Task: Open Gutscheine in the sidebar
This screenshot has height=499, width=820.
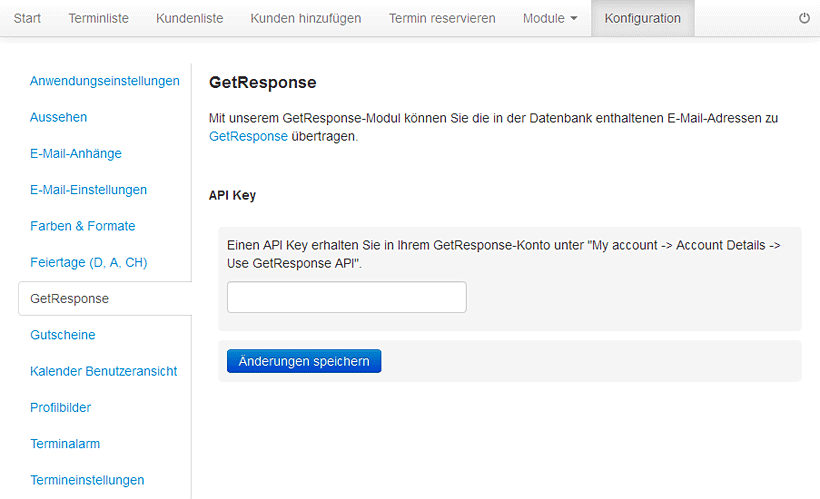Action: (63, 335)
